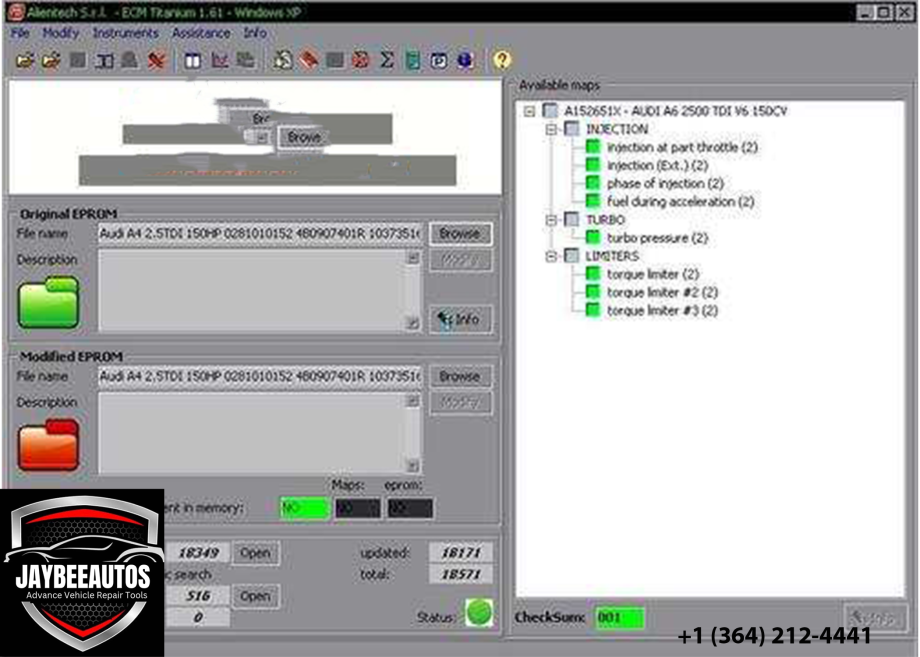Click the second open-folder toolbar icon
Image resolution: width=920 pixels, height=657 pixels.
(x=52, y=60)
